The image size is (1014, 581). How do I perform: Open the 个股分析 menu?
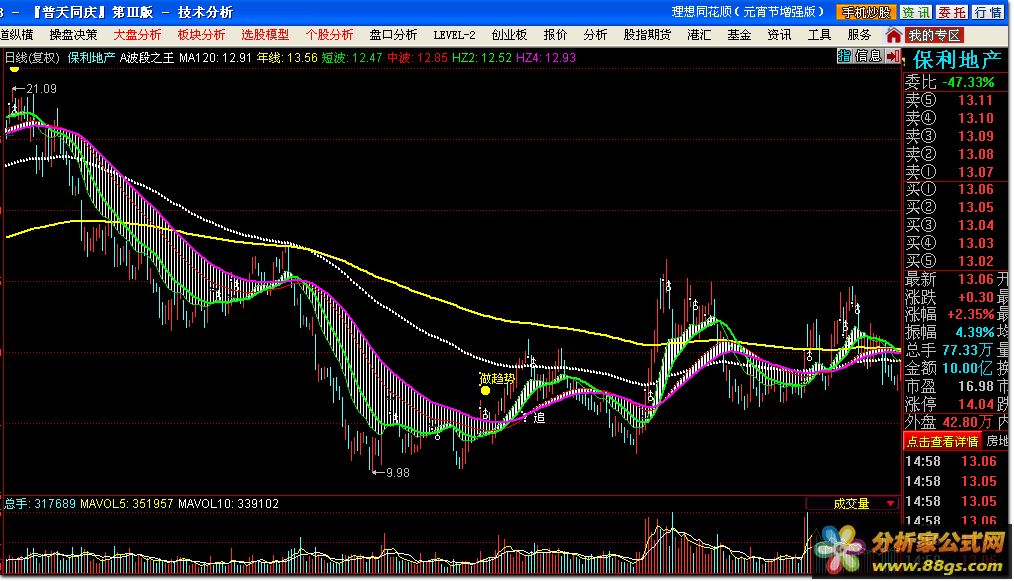329,35
